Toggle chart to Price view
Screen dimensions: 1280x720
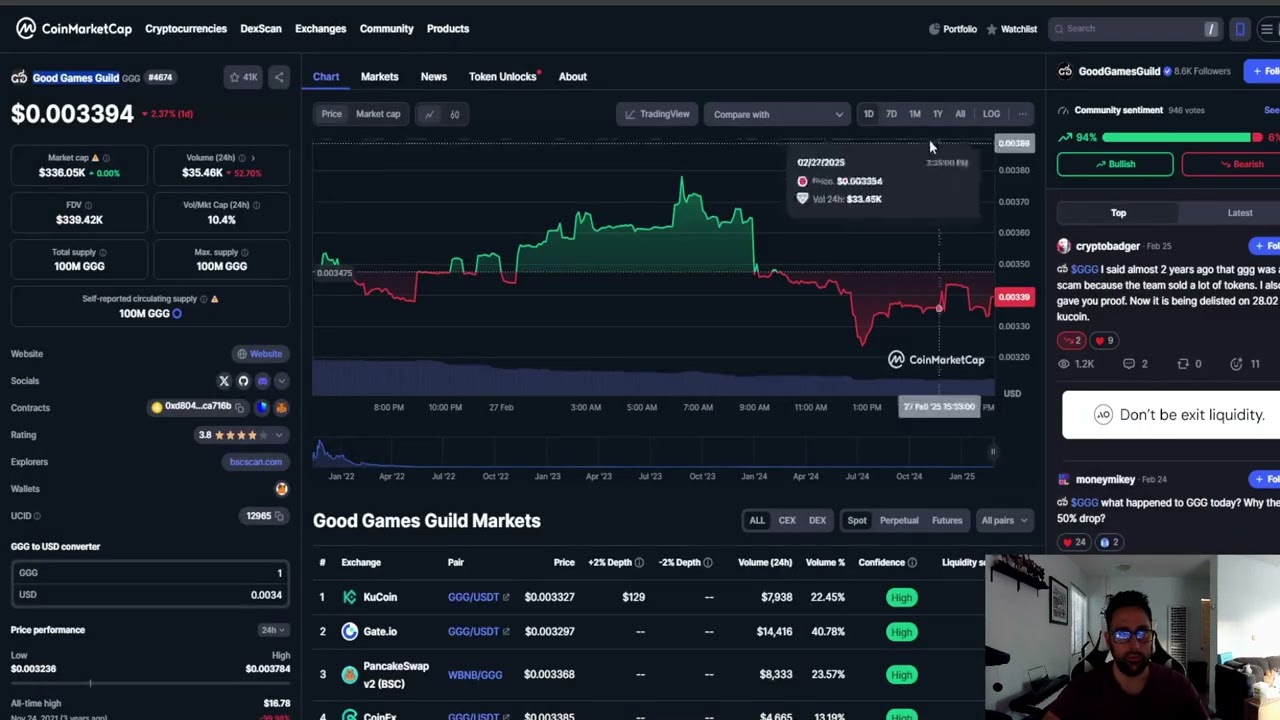point(331,114)
